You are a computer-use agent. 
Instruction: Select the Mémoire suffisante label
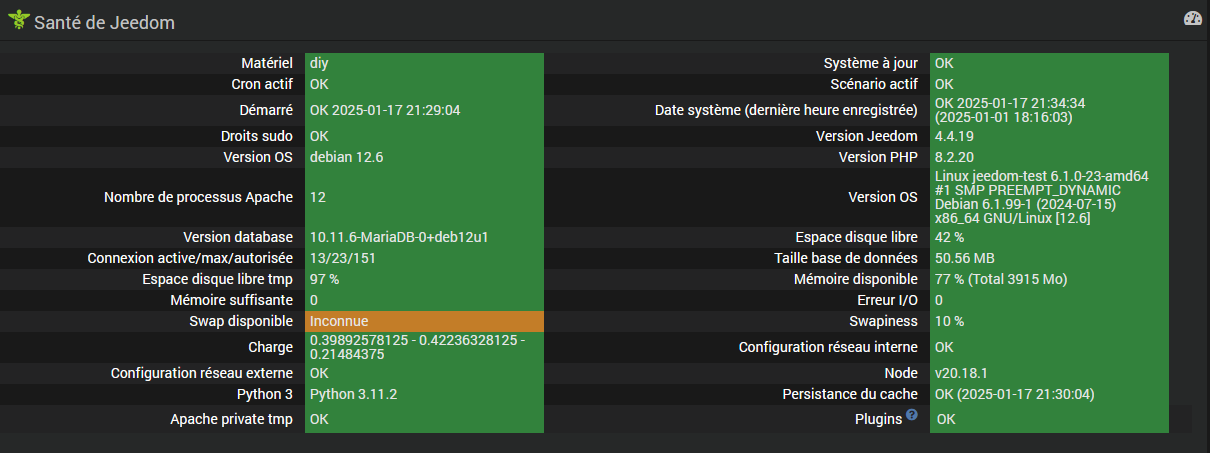click(x=232, y=300)
